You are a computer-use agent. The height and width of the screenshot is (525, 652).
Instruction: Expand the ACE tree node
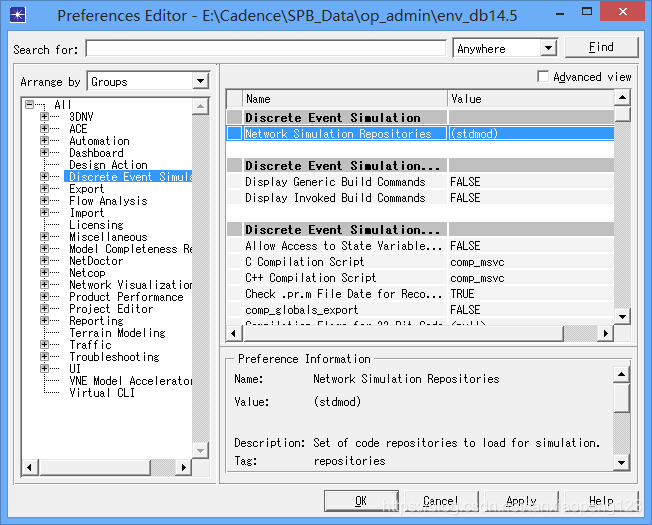44,128
